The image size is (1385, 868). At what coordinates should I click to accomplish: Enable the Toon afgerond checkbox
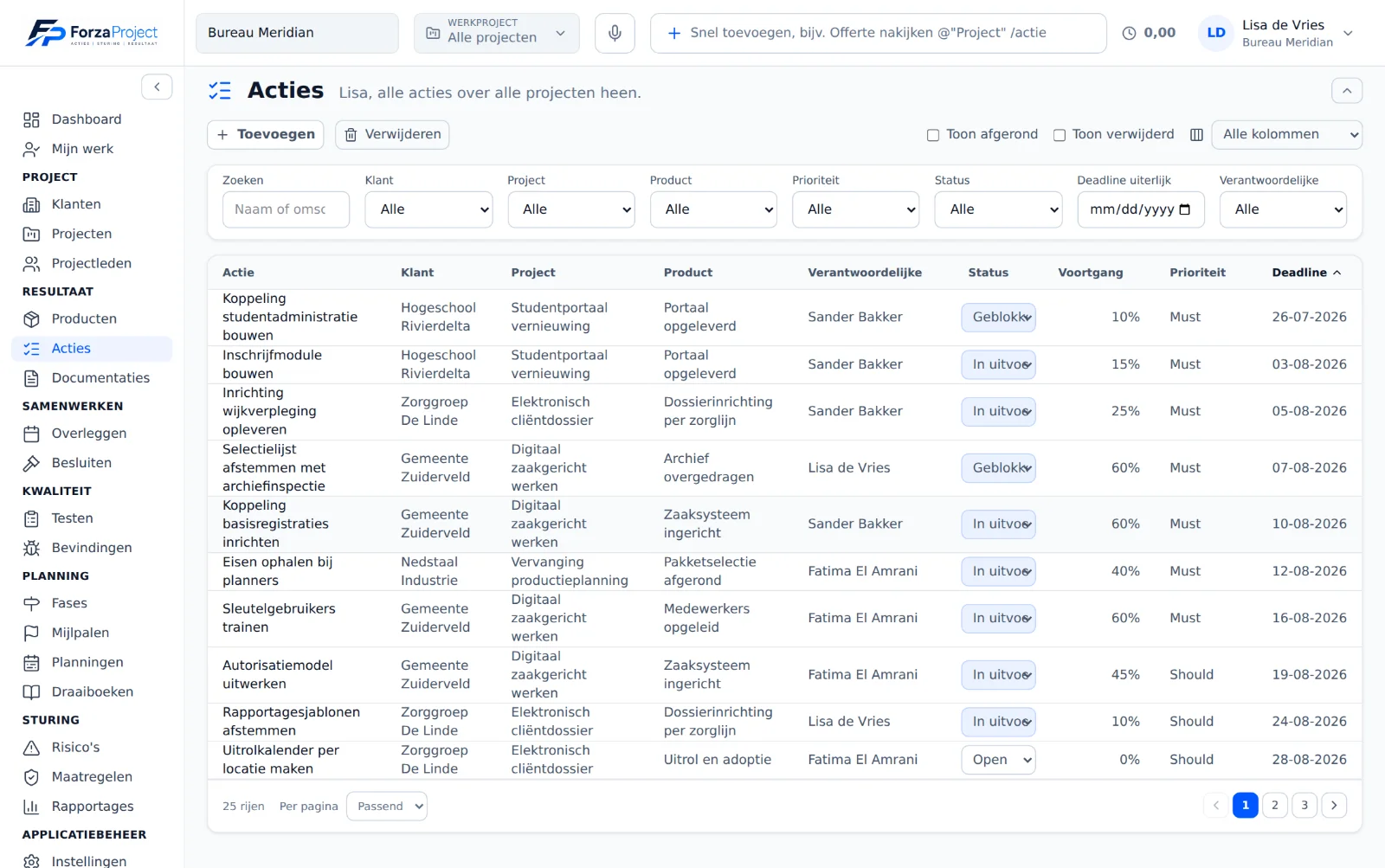coord(933,135)
